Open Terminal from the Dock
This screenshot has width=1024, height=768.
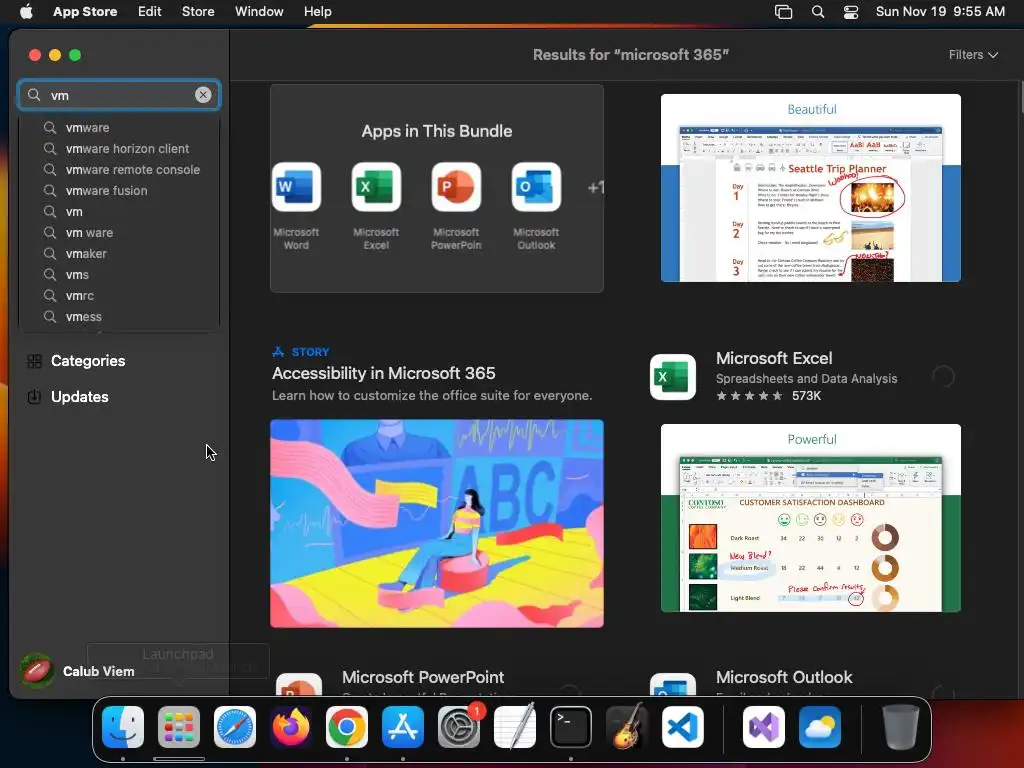[571, 727]
